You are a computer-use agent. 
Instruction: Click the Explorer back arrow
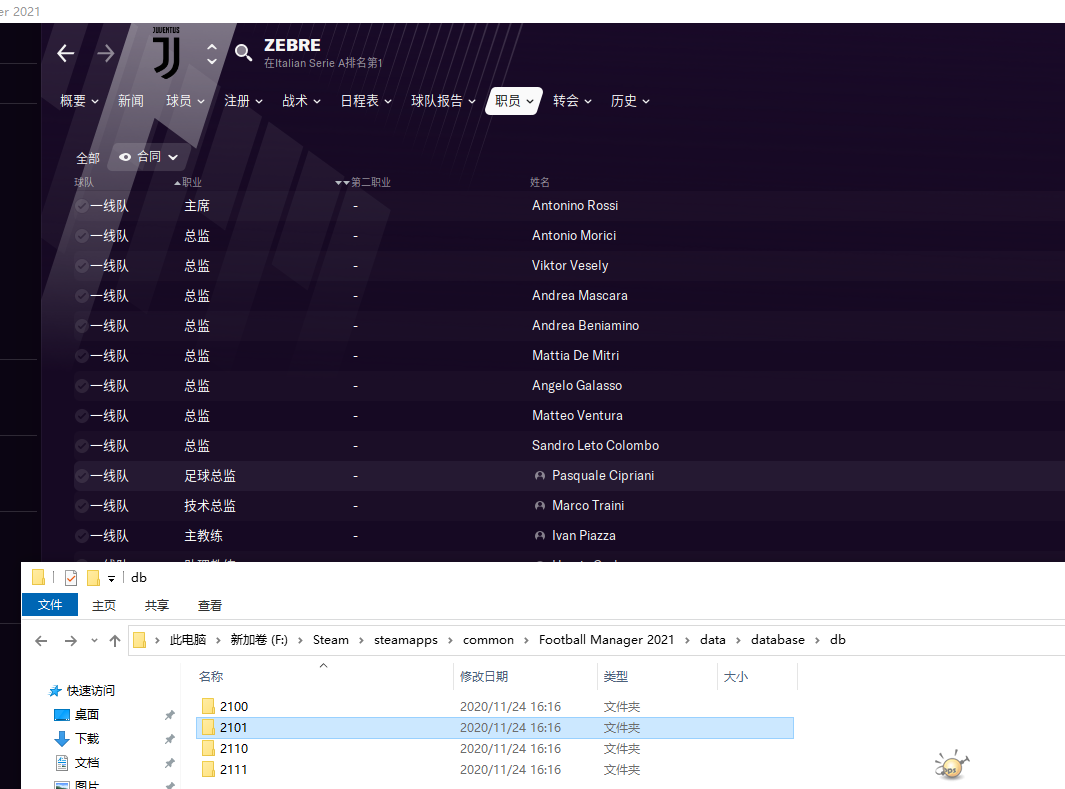pyautogui.click(x=41, y=640)
